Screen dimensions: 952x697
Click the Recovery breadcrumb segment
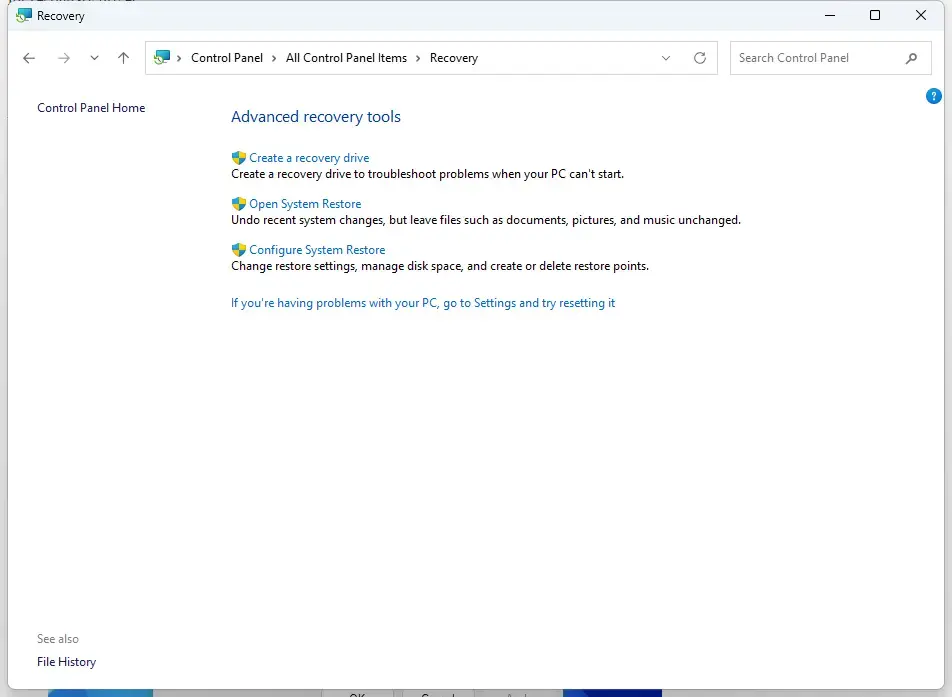pos(454,58)
